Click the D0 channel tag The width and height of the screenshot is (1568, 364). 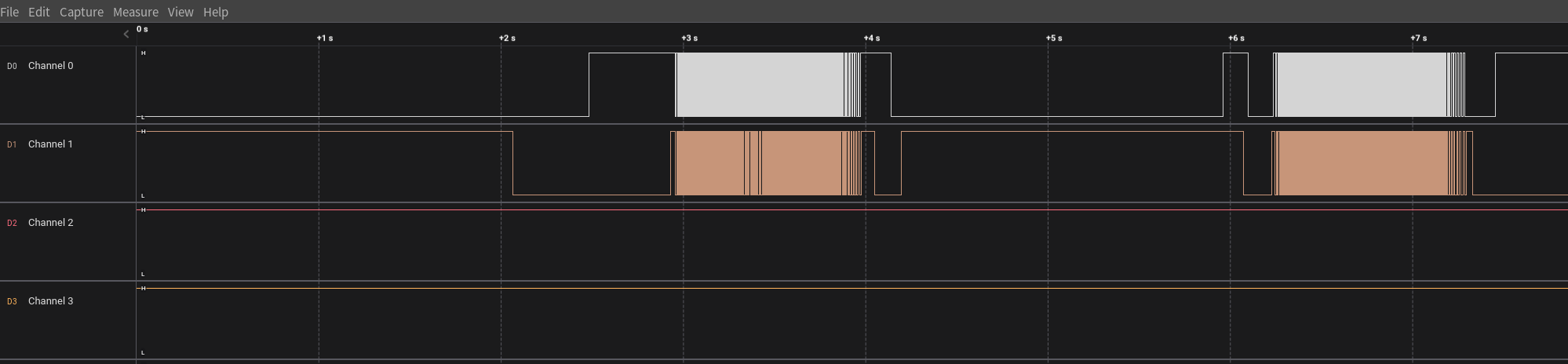(x=12, y=67)
